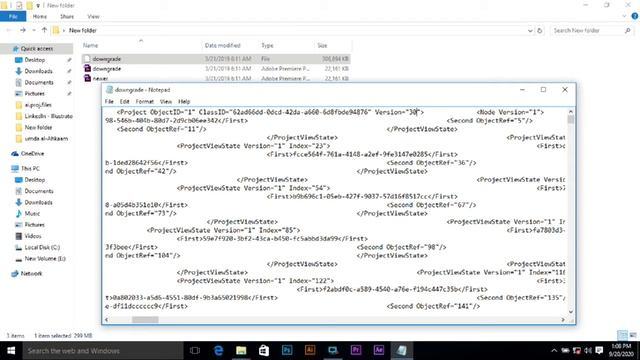Sort files by Size column

[322, 45]
